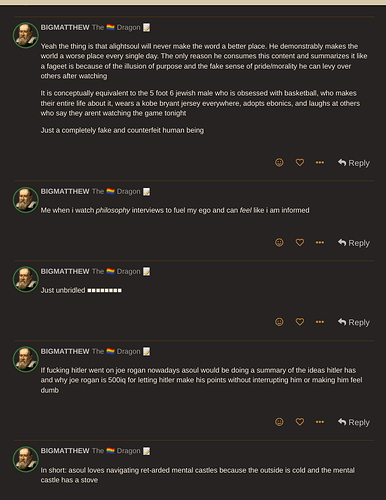Reply to the joe rogan comment
Image resolution: width=386 pixels, height=500 pixels.
(x=354, y=422)
